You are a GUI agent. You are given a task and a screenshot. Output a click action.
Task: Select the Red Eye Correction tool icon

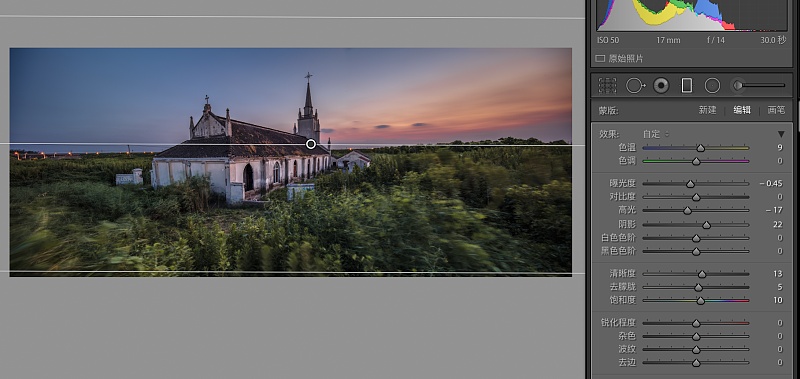[x=661, y=85]
